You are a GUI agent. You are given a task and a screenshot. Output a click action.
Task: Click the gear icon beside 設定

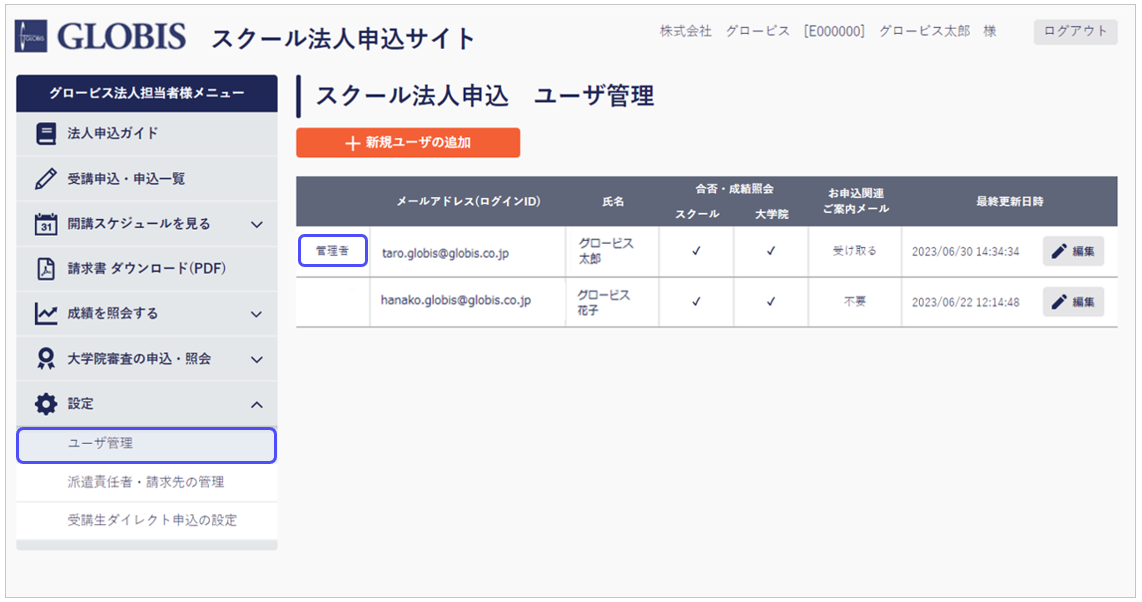(46, 404)
